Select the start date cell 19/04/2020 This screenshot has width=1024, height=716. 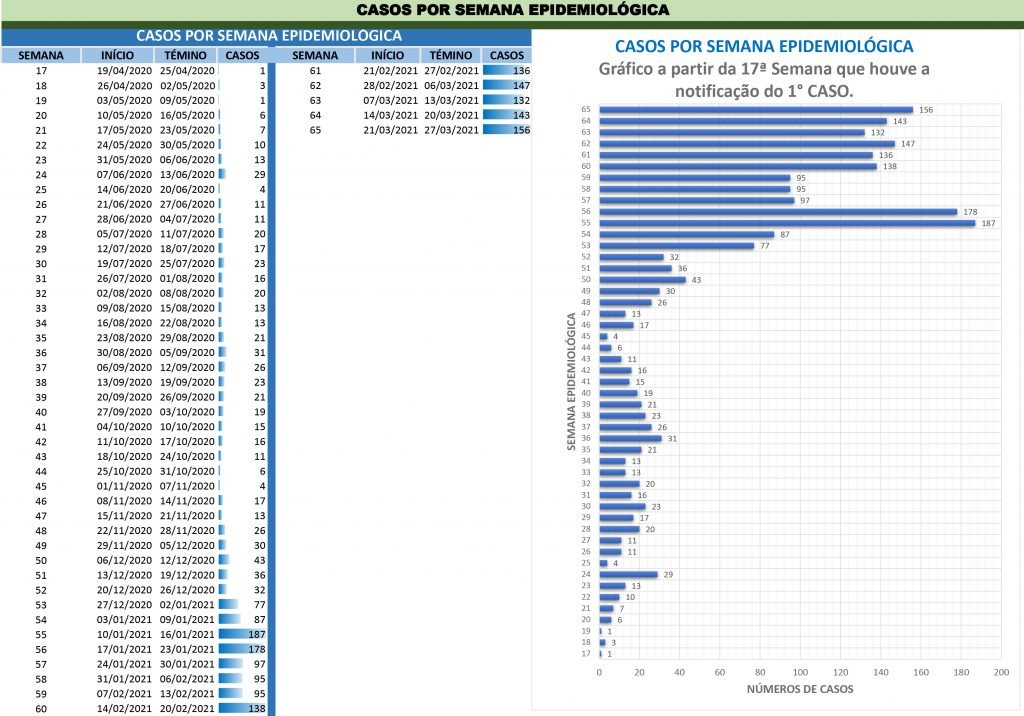pyautogui.click(x=123, y=71)
